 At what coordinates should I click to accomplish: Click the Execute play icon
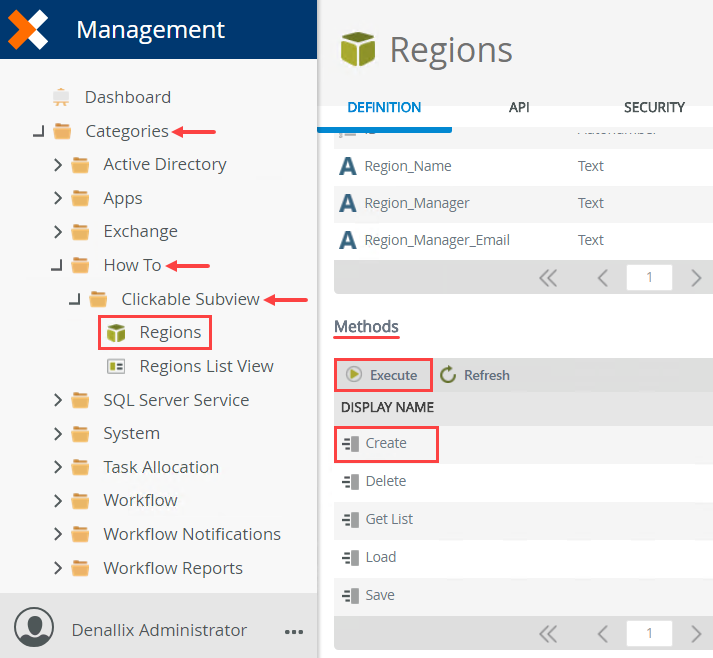[x=353, y=375]
